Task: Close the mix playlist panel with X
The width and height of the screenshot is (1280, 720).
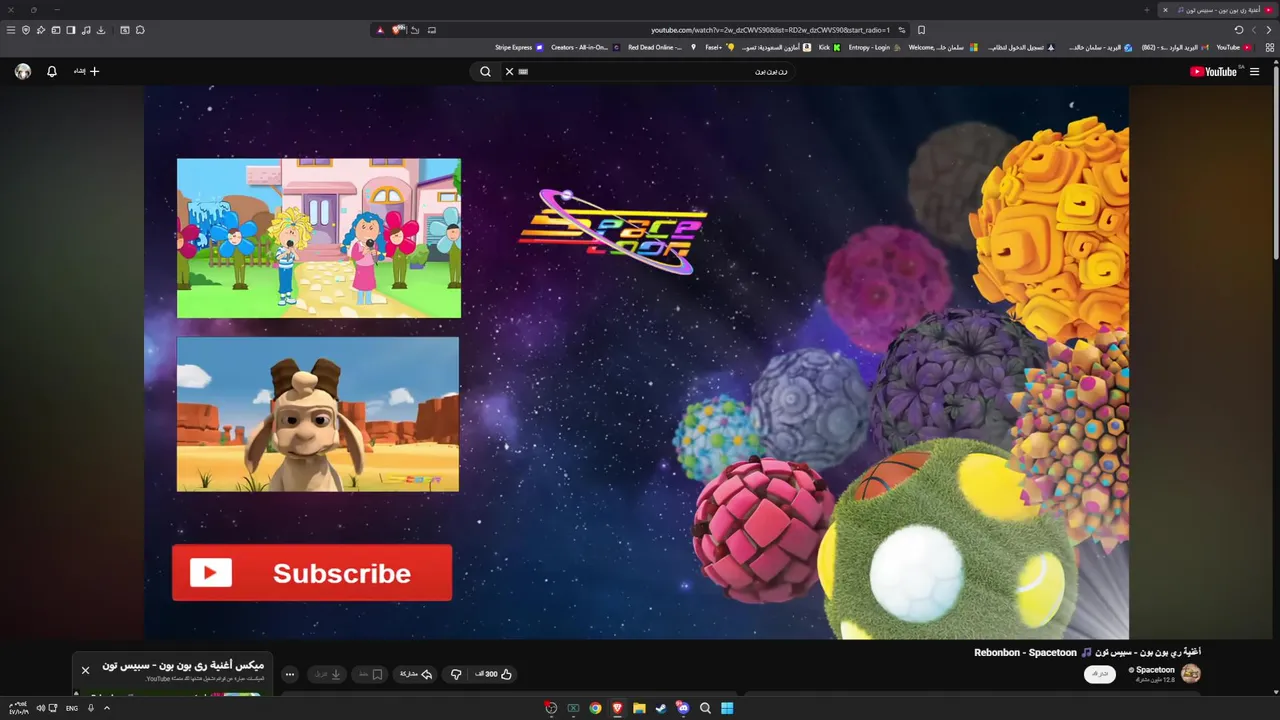Action: pos(85,670)
